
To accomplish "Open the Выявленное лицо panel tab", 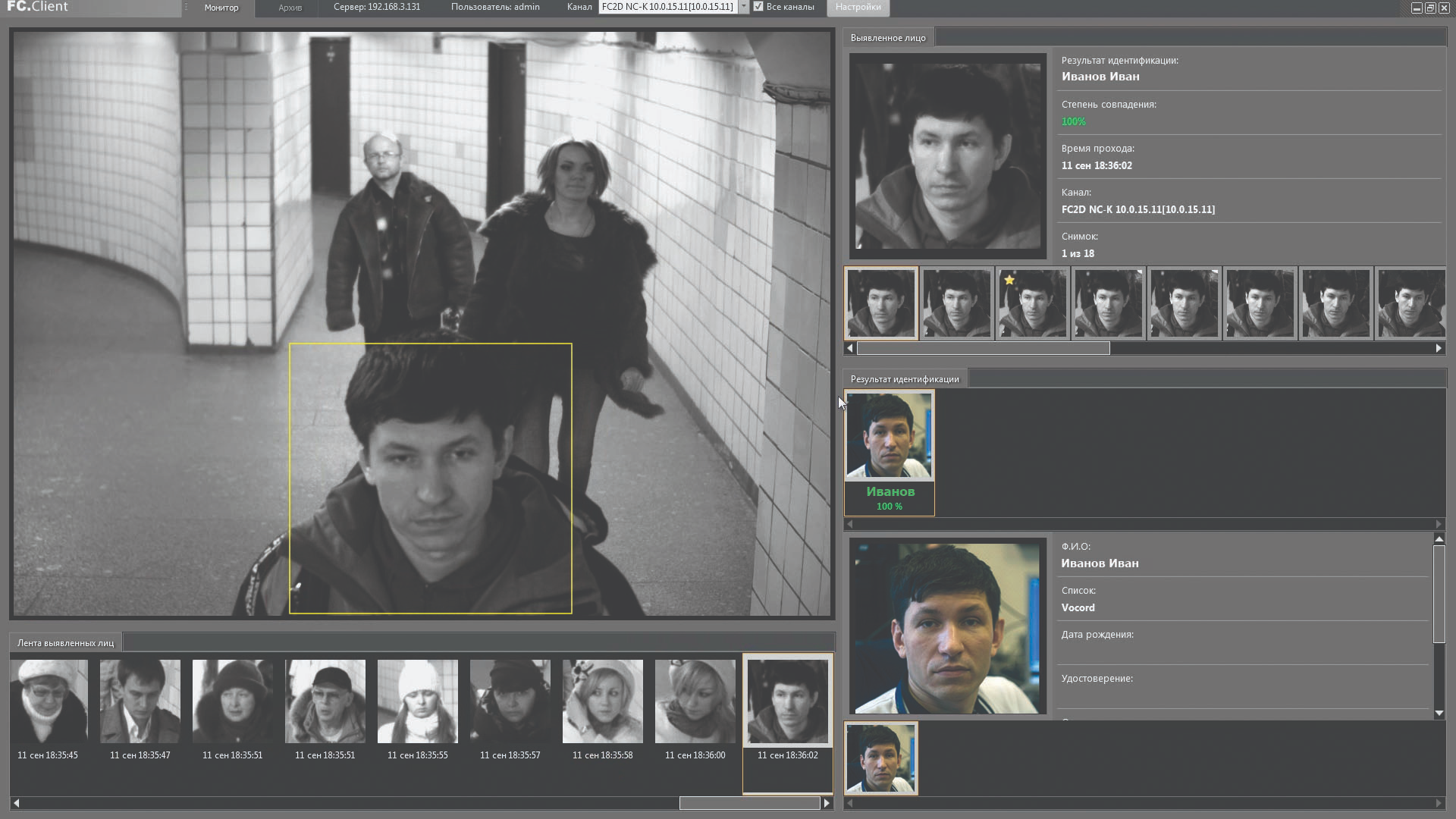I will pyautogui.click(x=888, y=37).
